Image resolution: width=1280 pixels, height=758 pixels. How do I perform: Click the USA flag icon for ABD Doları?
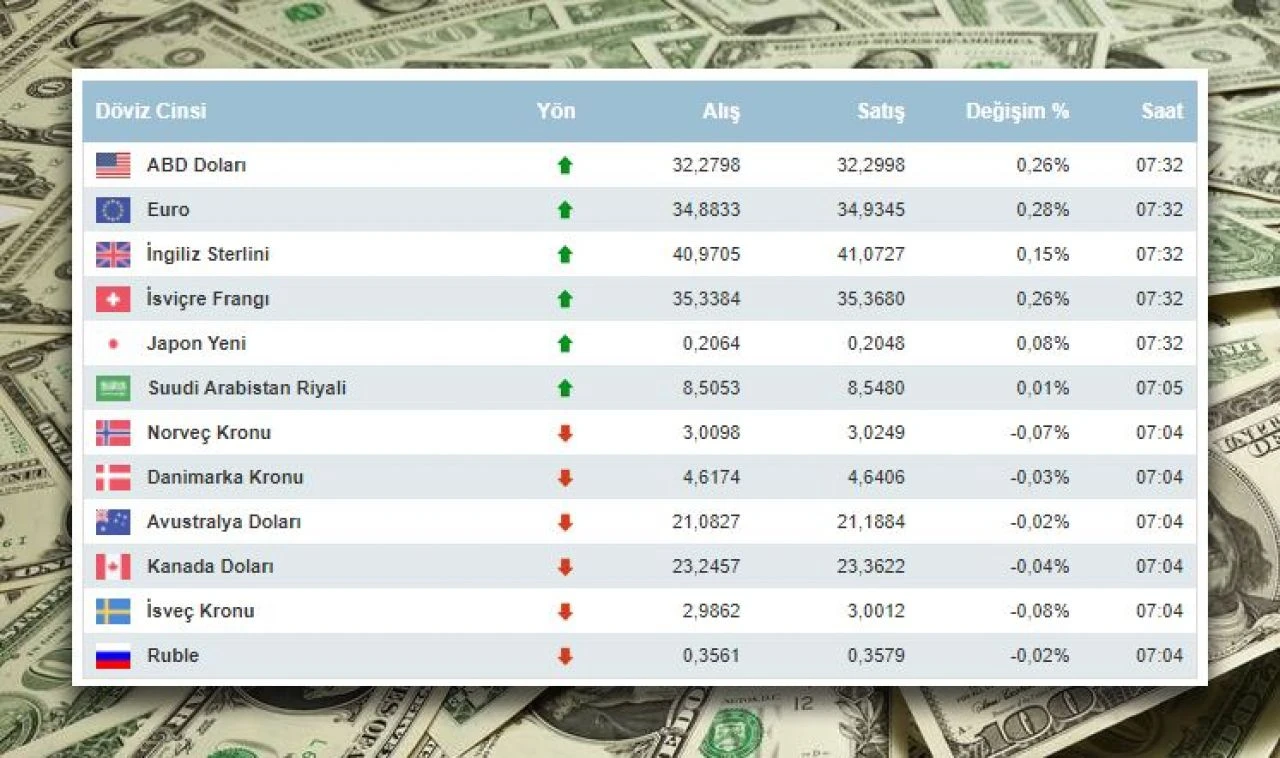click(114, 165)
